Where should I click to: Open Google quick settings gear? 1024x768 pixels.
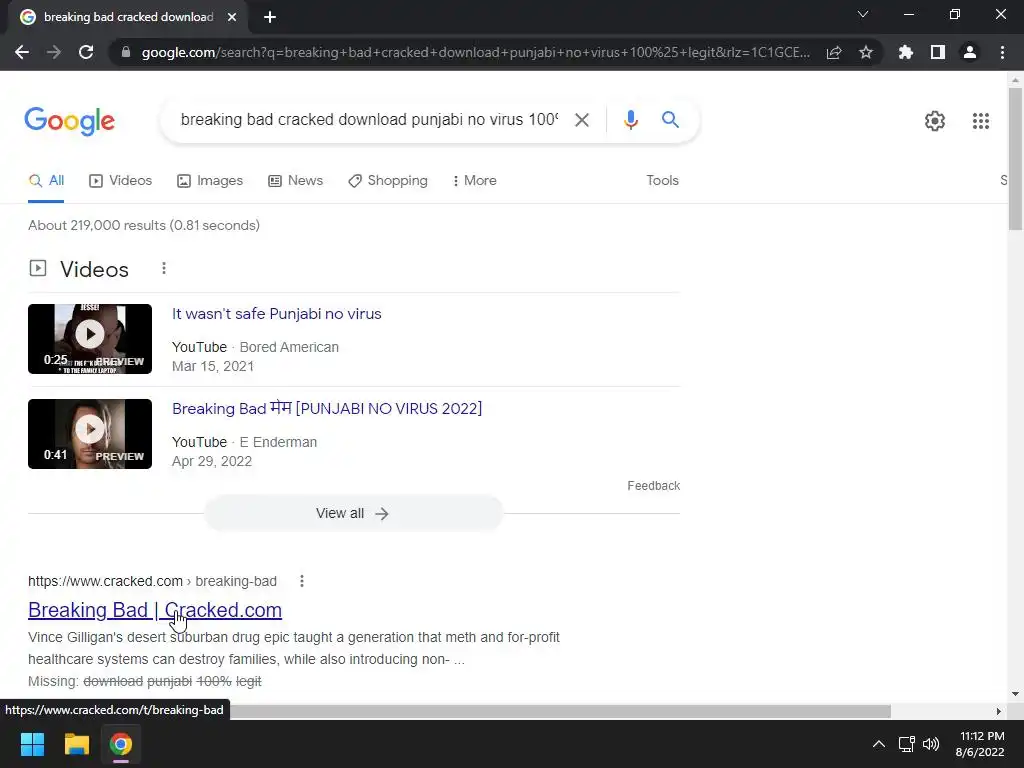click(935, 121)
